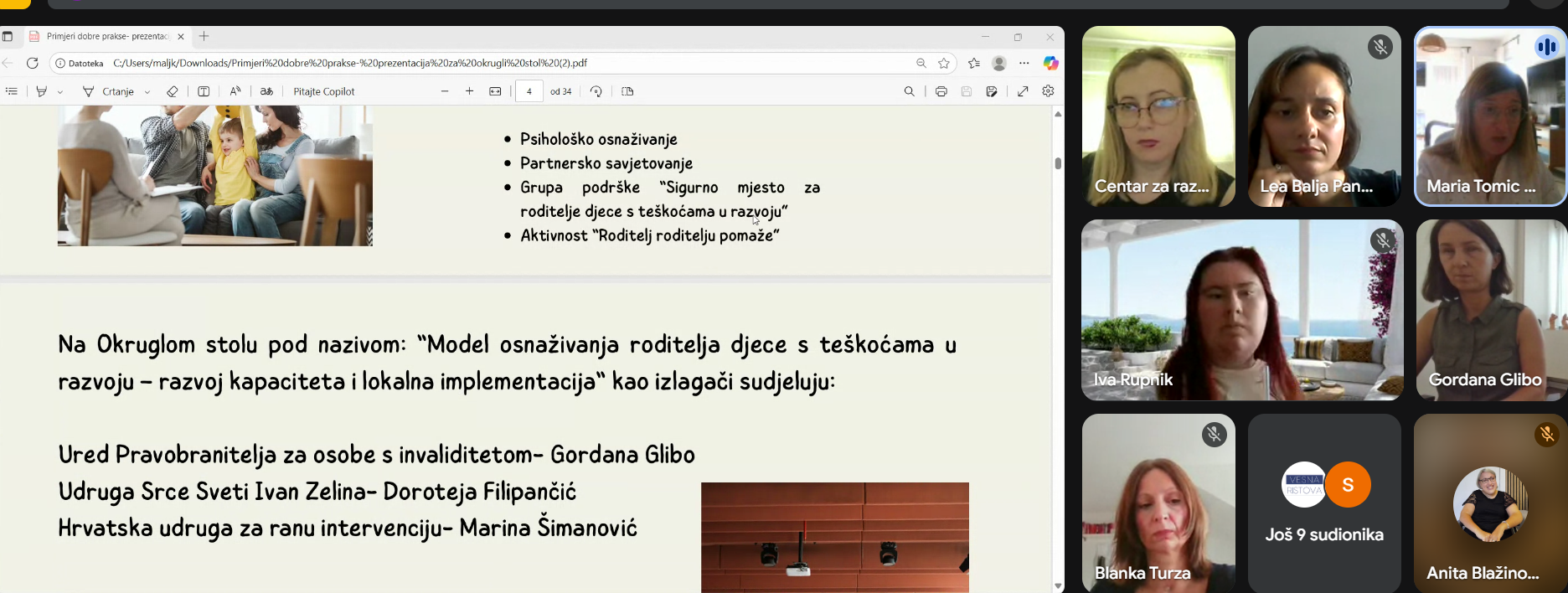Image resolution: width=1568 pixels, height=593 pixels.
Task: Rotate the PDF page
Action: [596, 91]
